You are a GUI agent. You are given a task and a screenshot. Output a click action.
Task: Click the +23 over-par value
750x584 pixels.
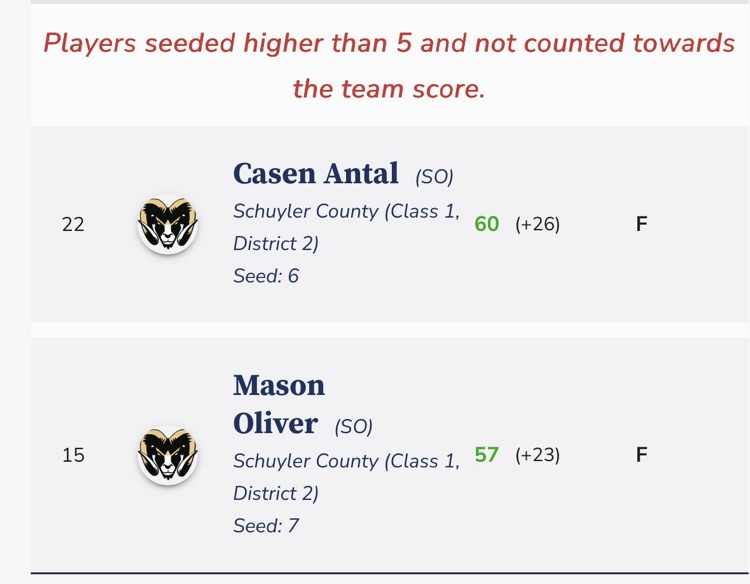point(538,456)
